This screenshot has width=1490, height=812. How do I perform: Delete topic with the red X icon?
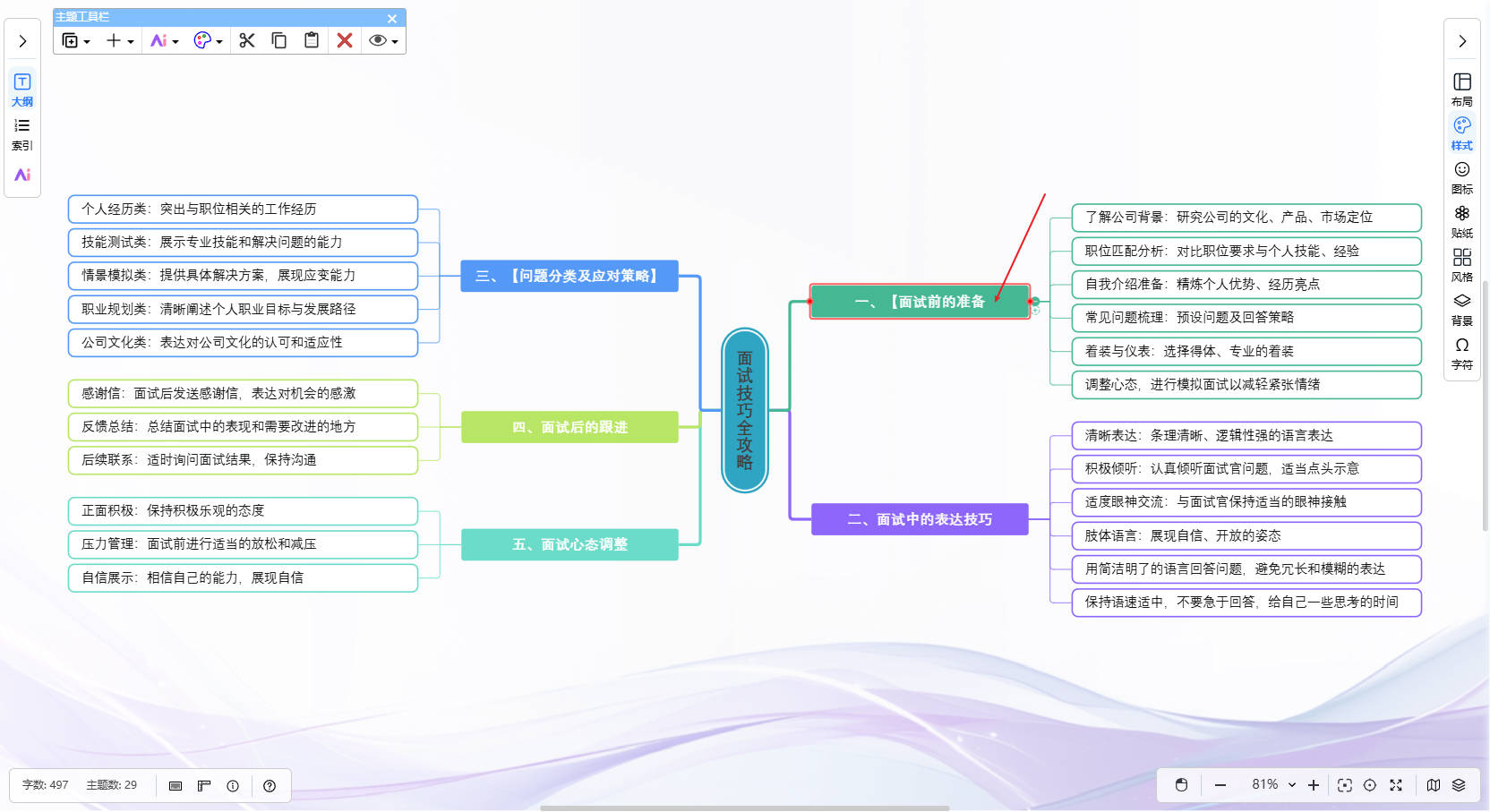coord(345,40)
